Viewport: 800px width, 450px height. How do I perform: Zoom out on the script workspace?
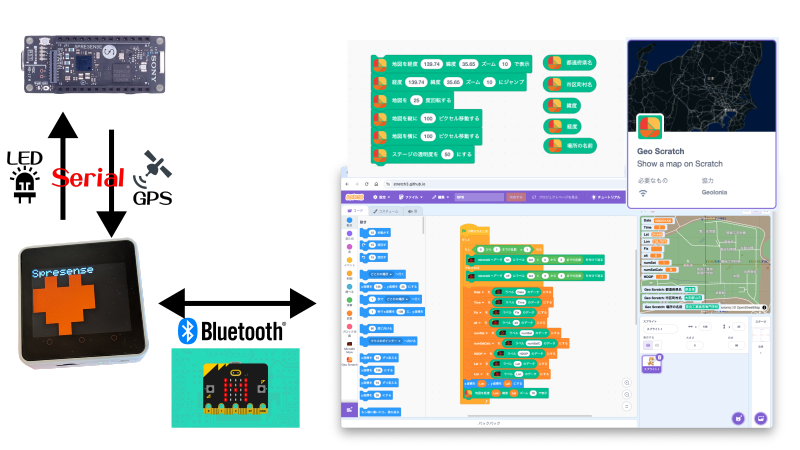(x=627, y=394)
